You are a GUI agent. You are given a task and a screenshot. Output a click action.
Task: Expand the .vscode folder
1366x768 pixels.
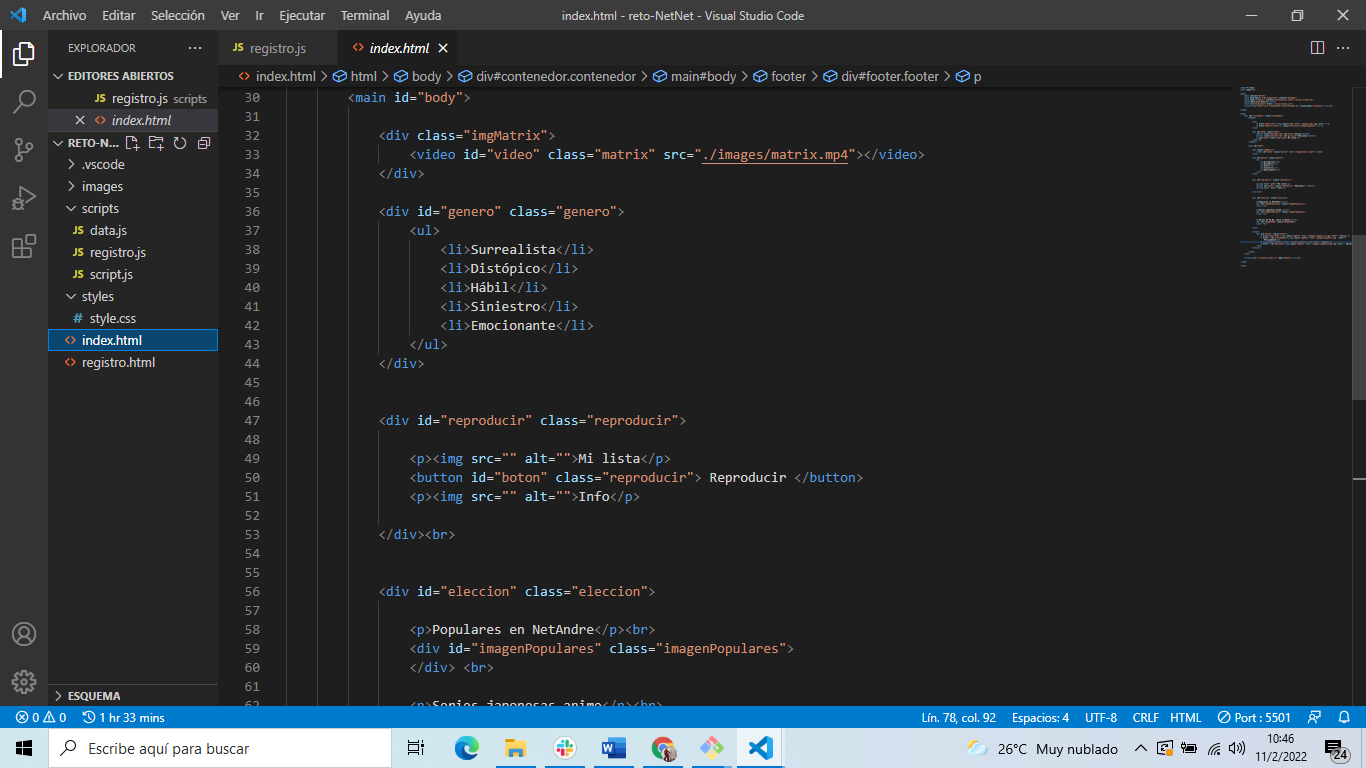click(133, 164)
